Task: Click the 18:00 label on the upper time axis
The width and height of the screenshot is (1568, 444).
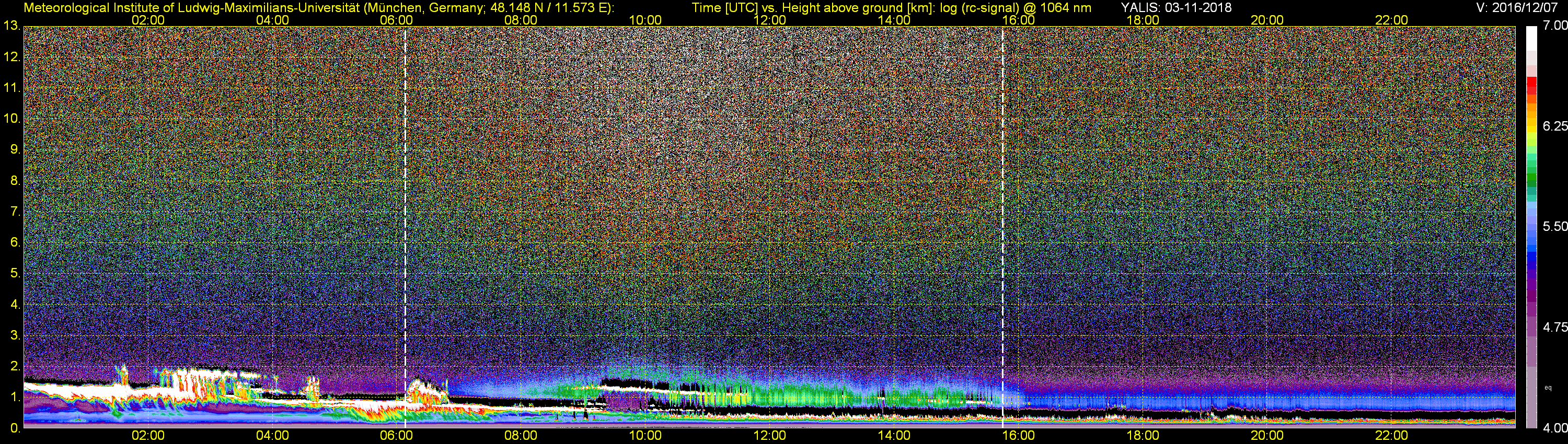Action: click(1143, 20)
